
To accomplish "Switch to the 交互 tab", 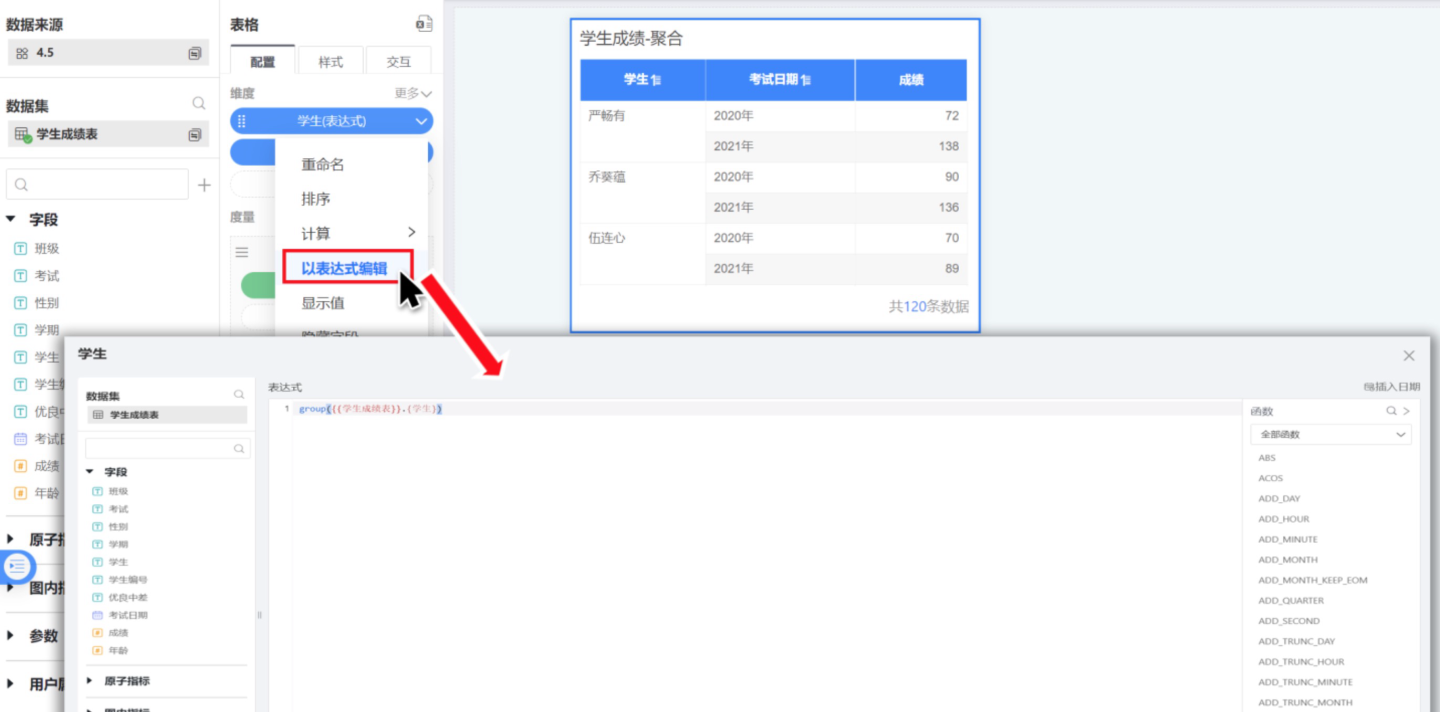I will click(x=398, y=62).
